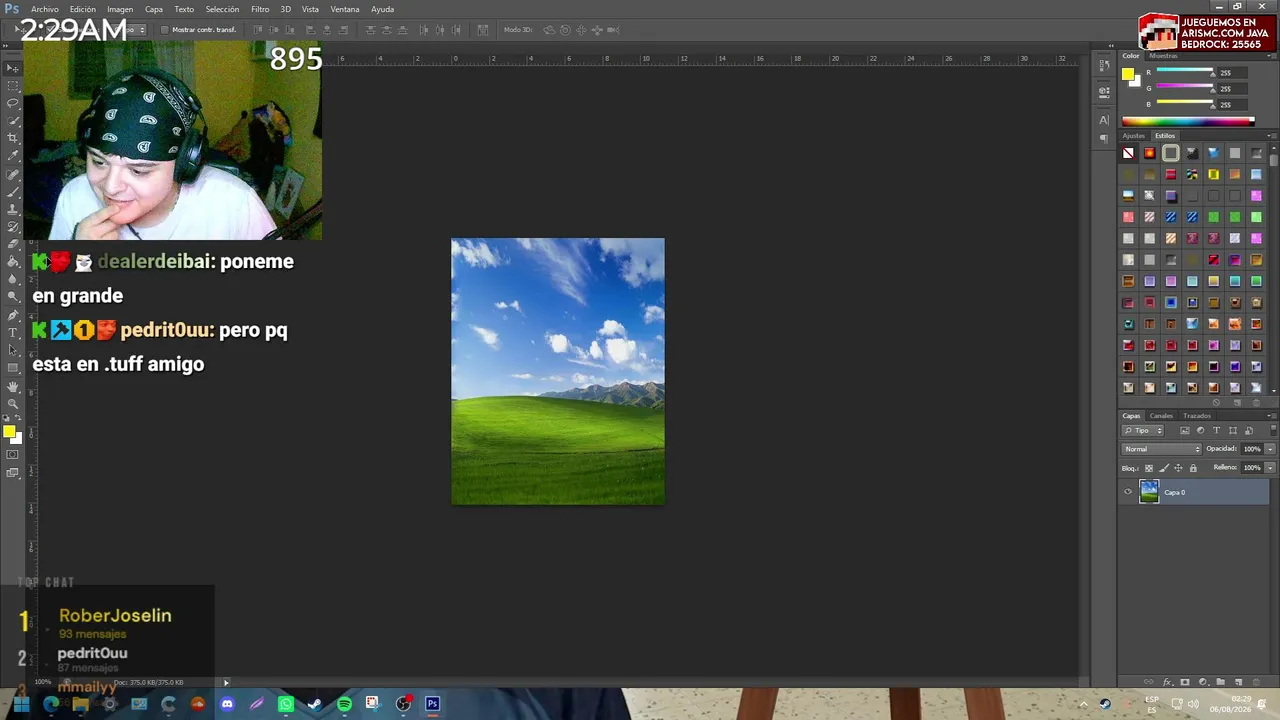The height and width of the screenshot is (720, 1280).
Task: Open the Ayuda menu
Action: point(382,9)
